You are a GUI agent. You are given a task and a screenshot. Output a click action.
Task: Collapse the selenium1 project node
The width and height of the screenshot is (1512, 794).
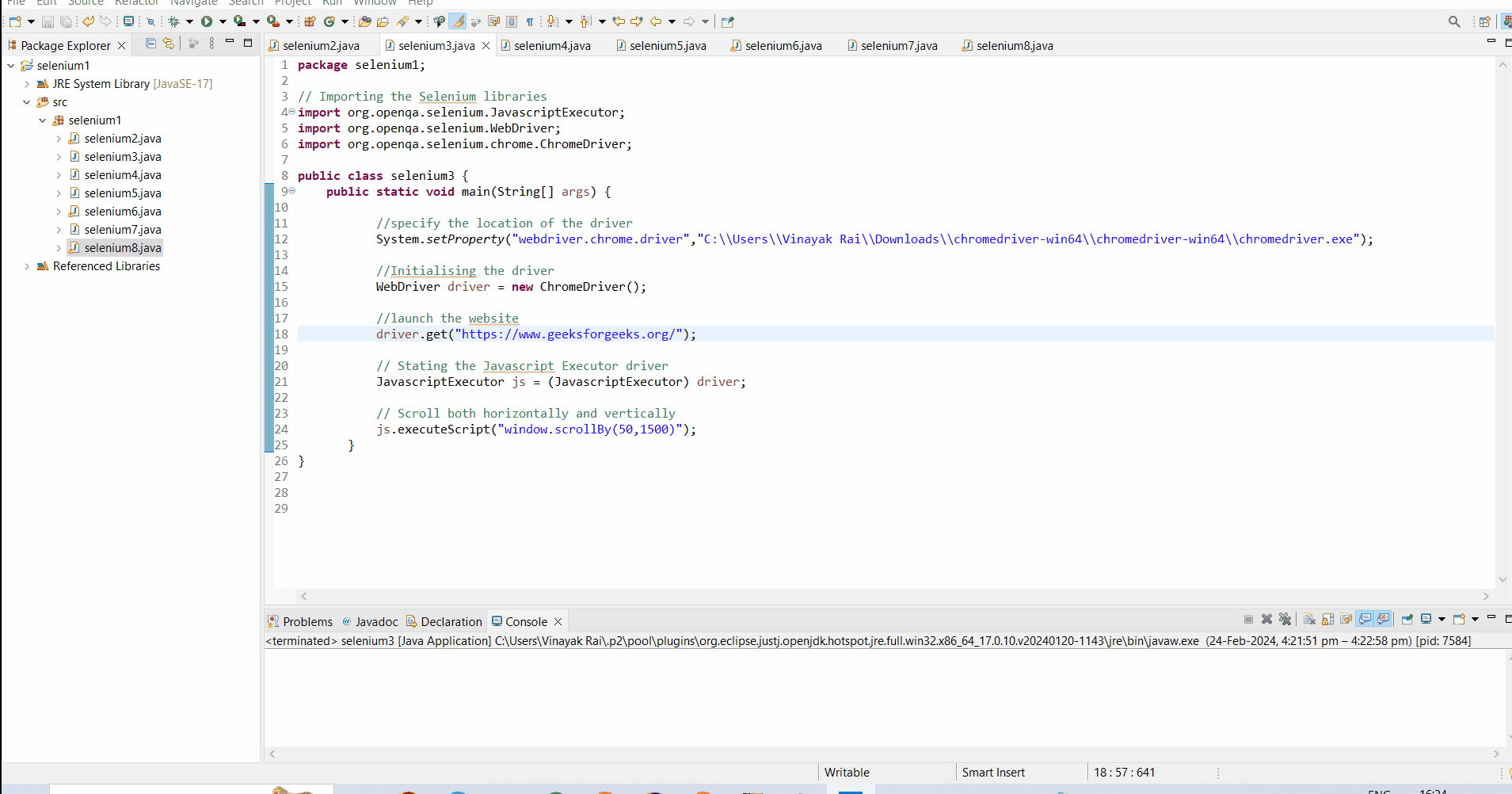point(10,66)
